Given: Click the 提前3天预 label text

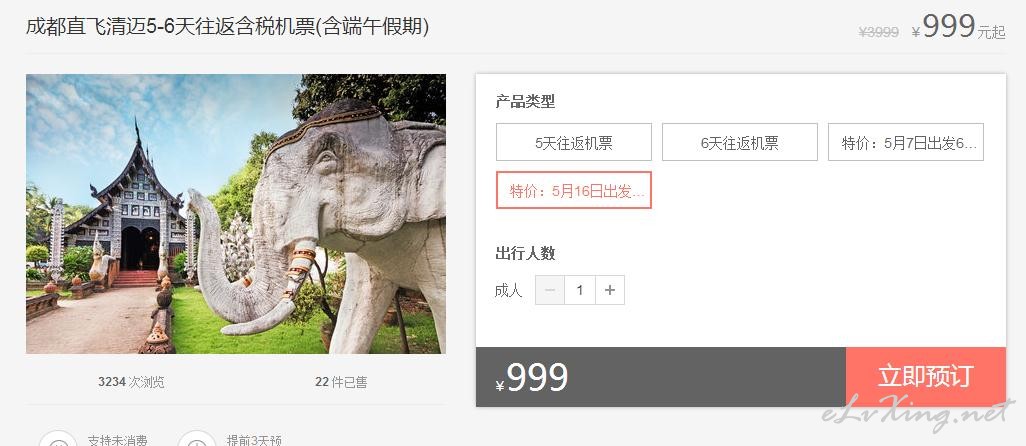Looking at the screenshot, I should tap(254, 440).
